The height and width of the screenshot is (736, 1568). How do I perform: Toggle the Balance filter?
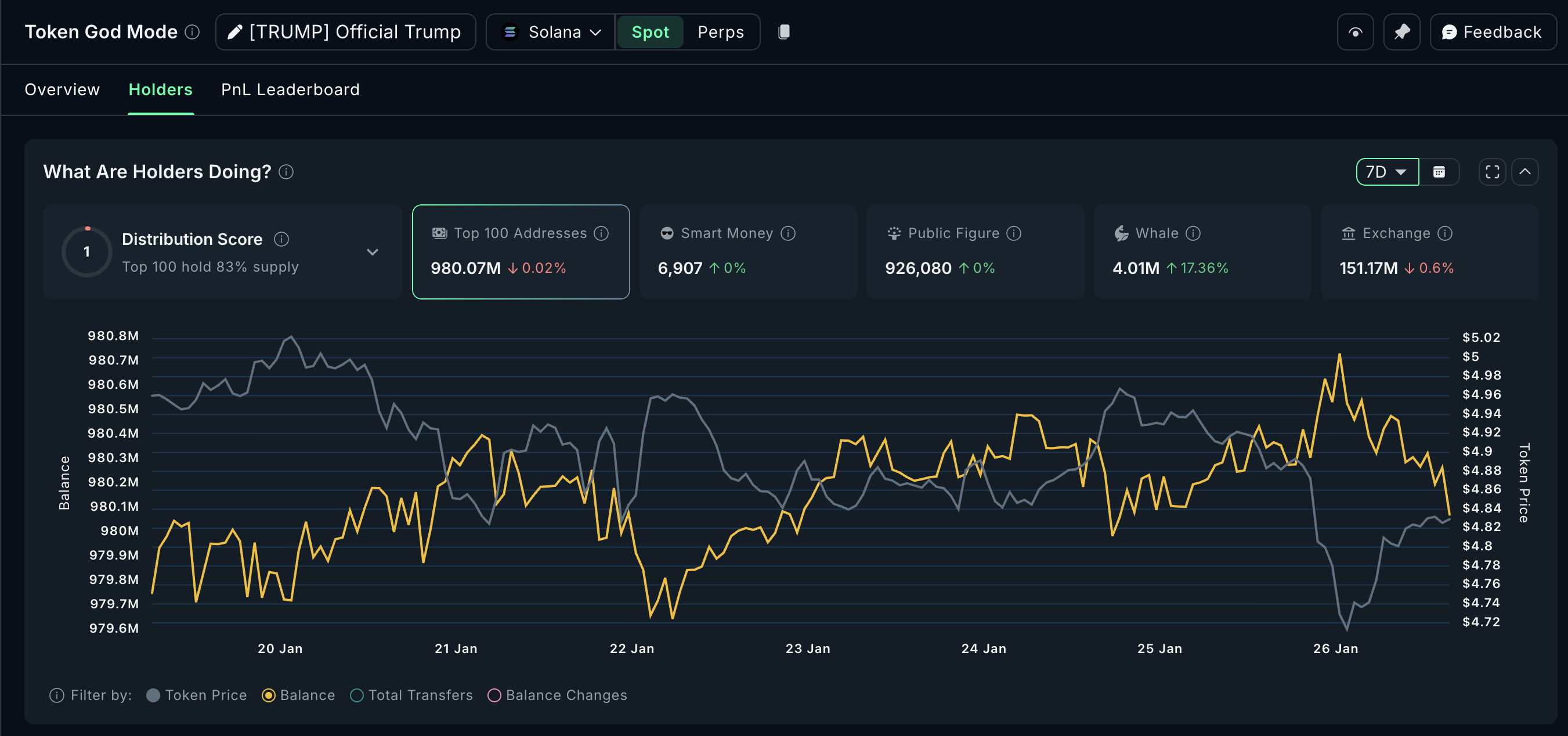point(269,695)
